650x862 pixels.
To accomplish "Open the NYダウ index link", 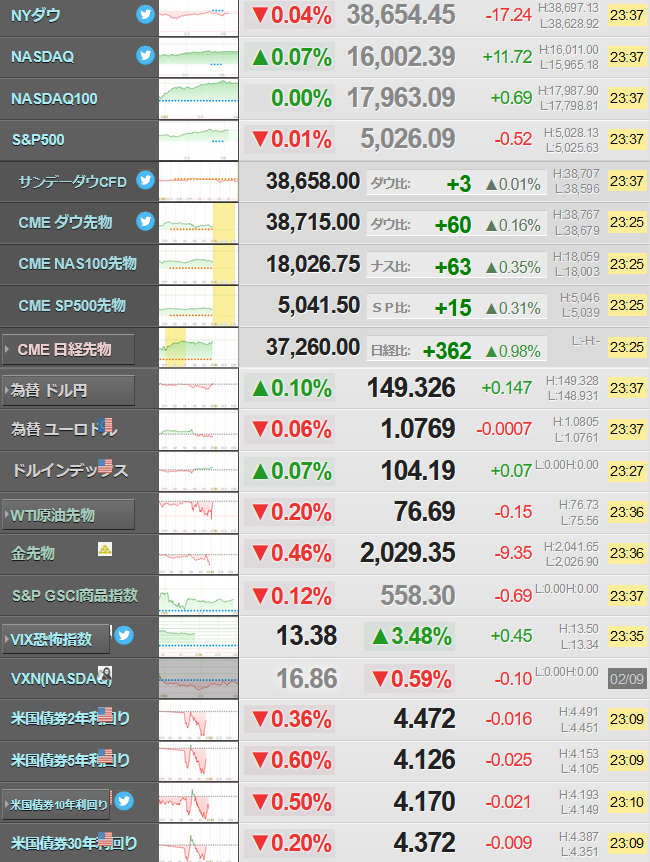I will tap(36, 15).
